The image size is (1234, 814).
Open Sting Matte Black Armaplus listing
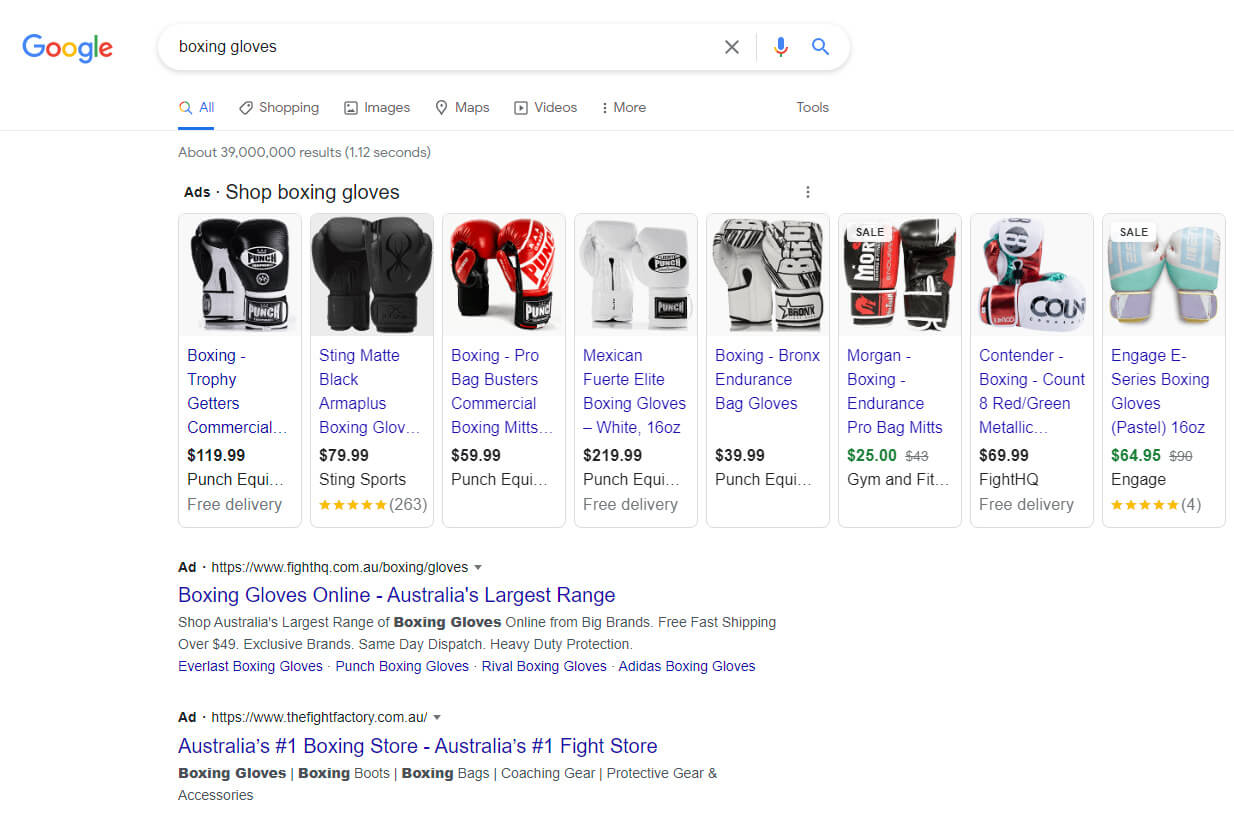pyautogui.click(x=369, y=391)
